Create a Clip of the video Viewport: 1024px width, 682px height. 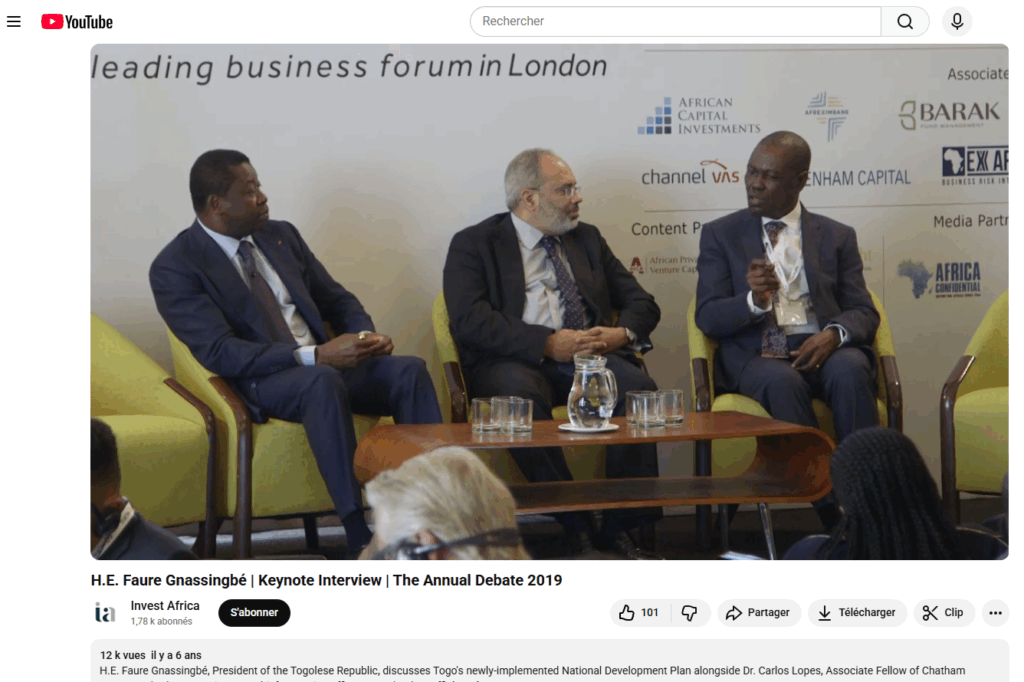click(x=944, y=613)
